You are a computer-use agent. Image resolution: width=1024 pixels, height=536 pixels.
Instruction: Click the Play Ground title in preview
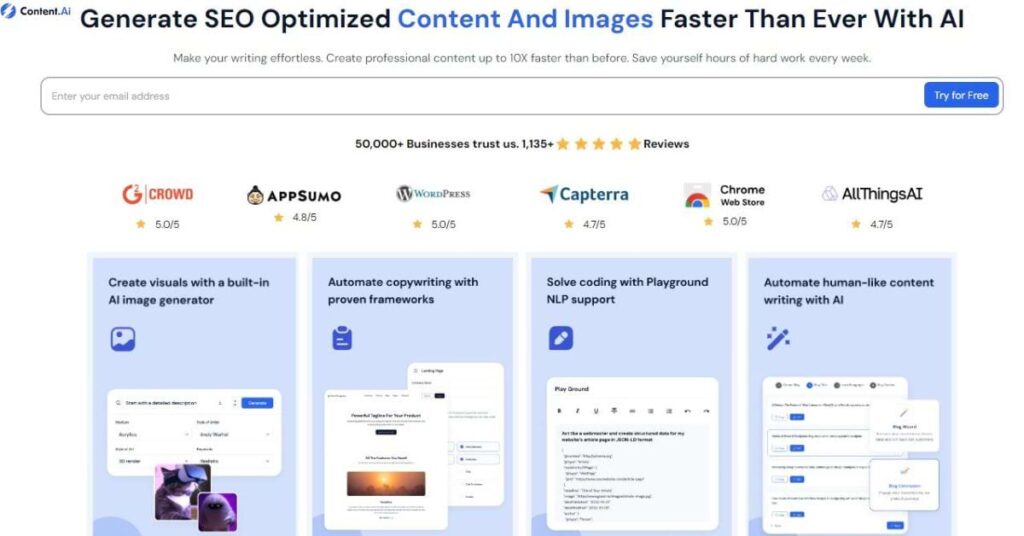[x=571, y=388]
